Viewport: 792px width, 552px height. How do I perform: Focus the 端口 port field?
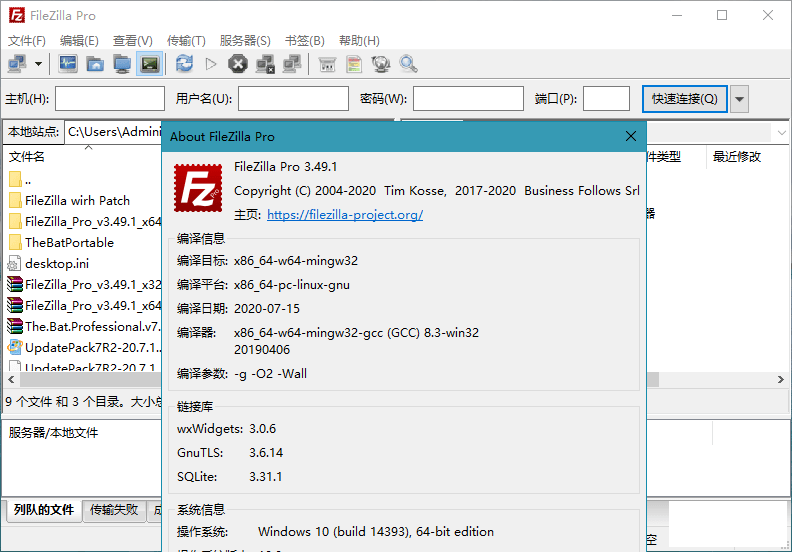coord(606,98)
